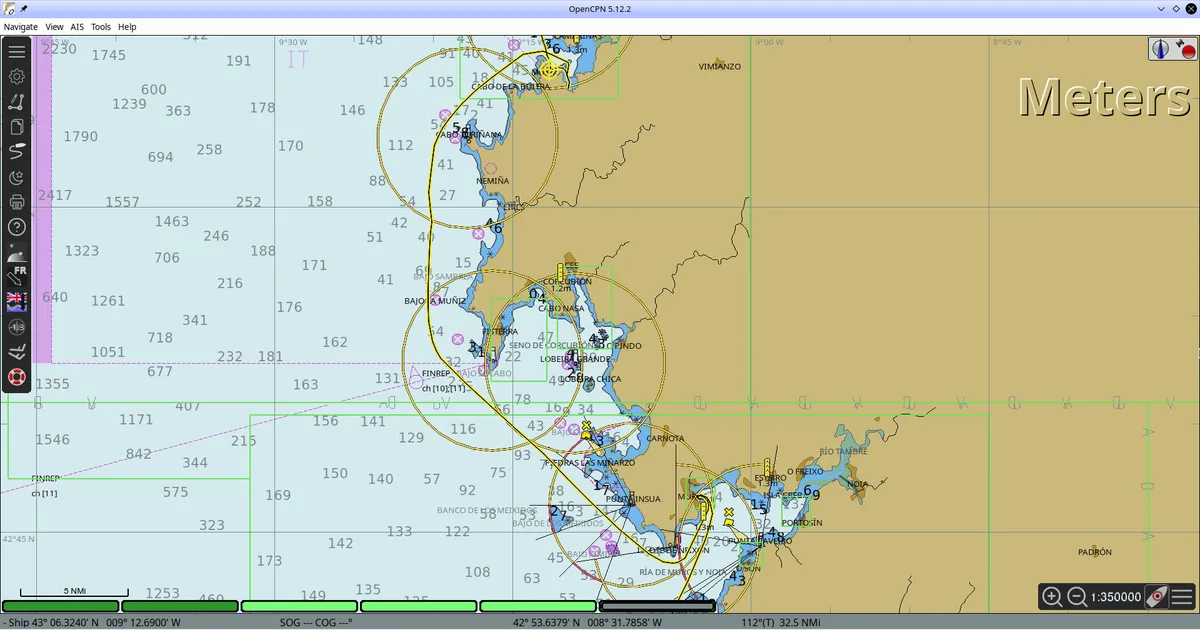Toggle auto-follow ship button
Image resolution: width=1200 pixels, height=630 pixels.
(1156, 597)
